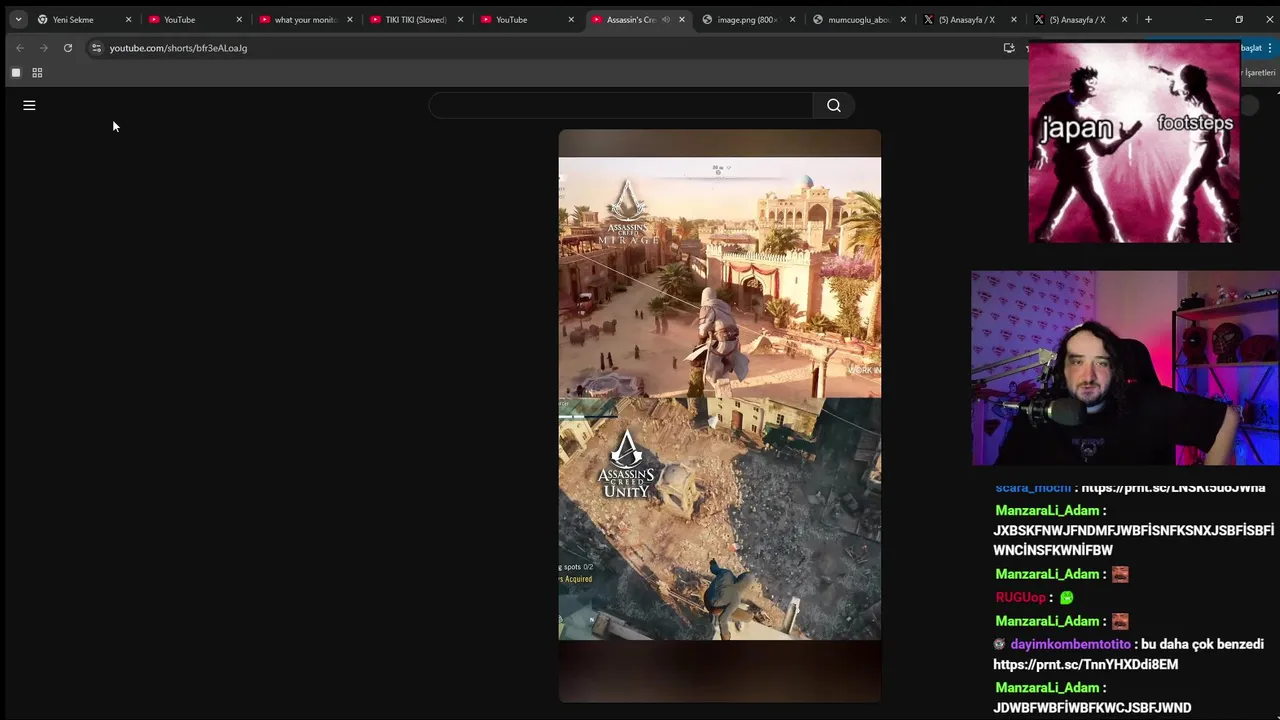Open the YouTube hamburger guide menu
Viewport: 1280px width, 720px height.
tap(29, 105)
